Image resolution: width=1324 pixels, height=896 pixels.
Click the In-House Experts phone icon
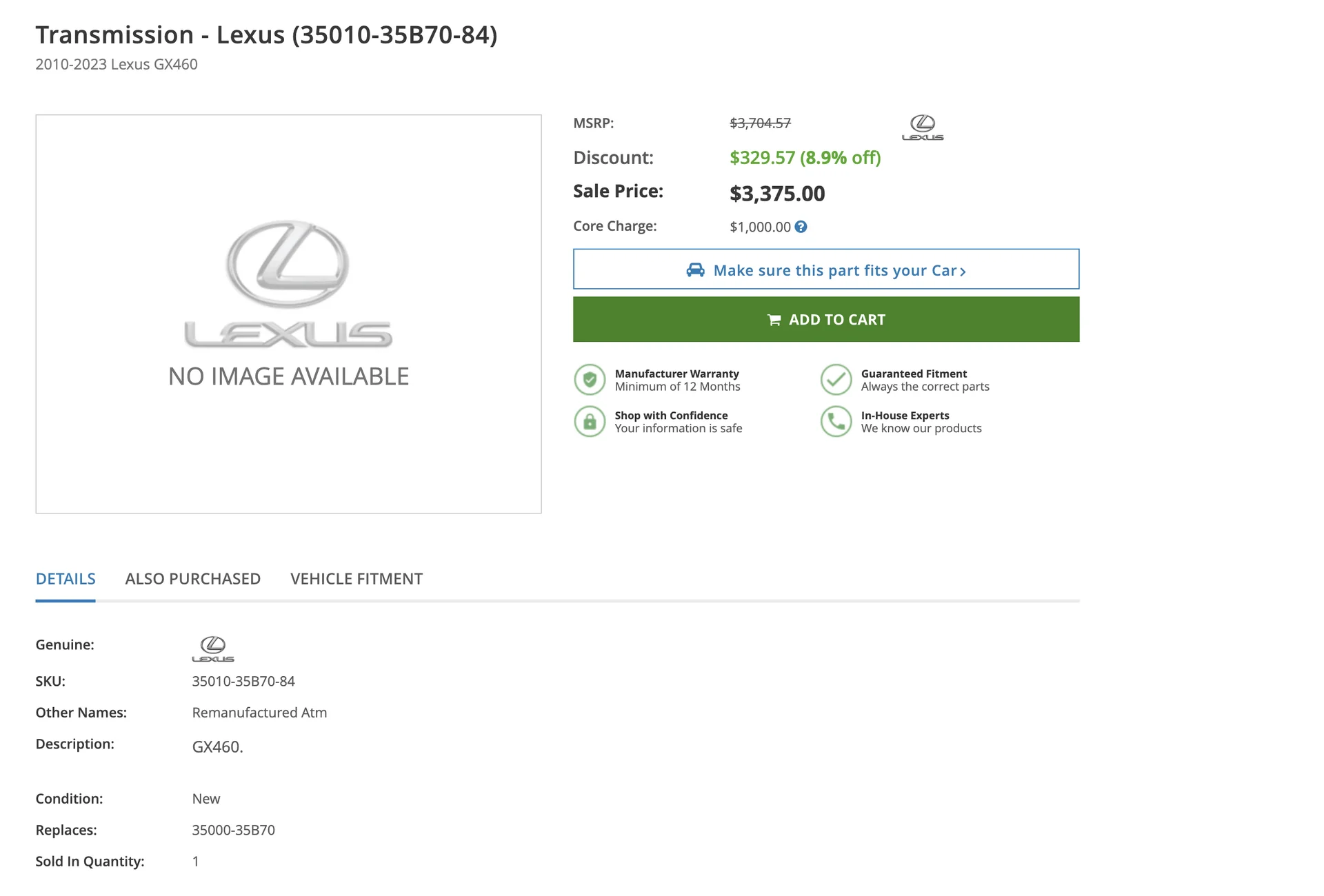pos(836,422)
